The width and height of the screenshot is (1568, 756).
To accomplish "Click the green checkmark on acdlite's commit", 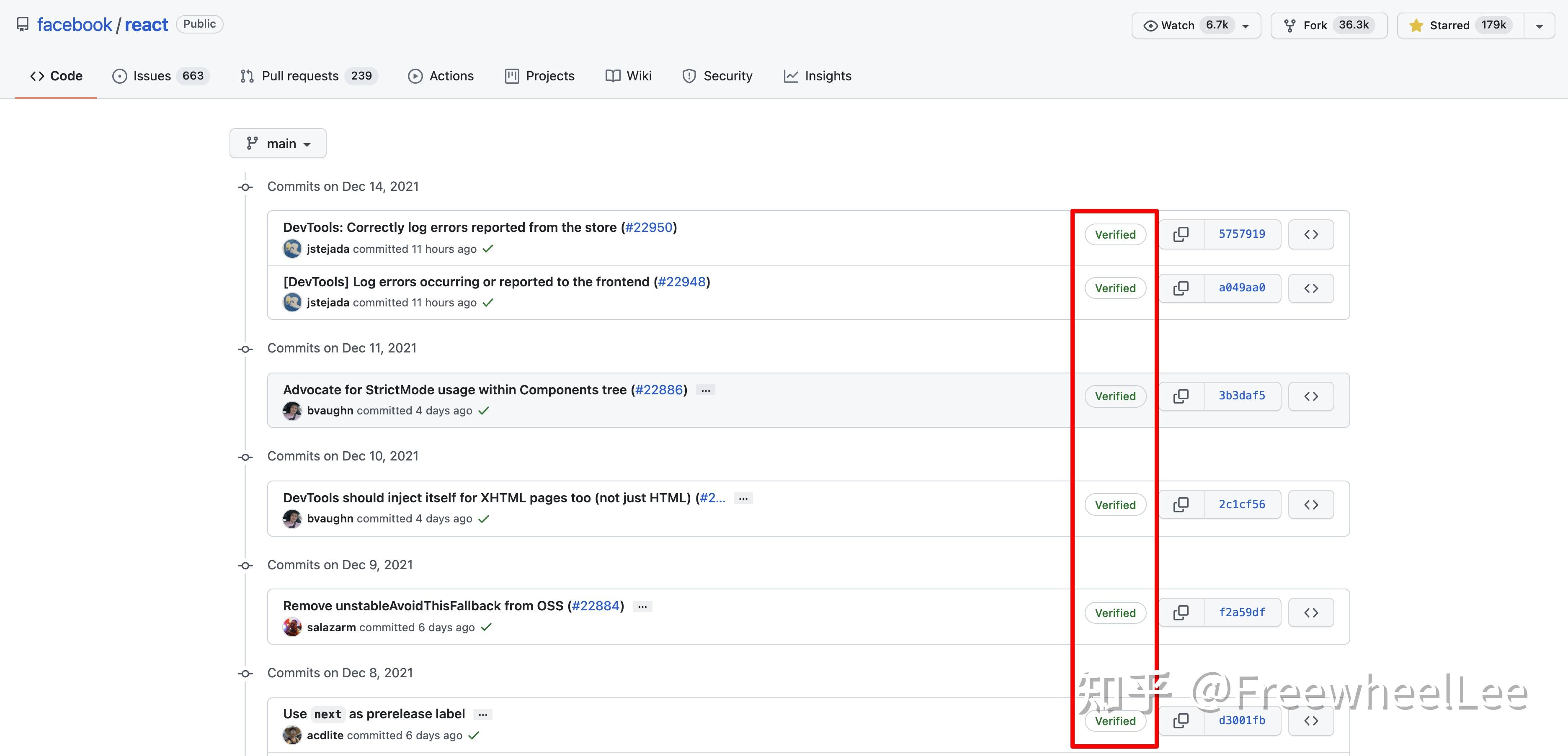I will point(474,735).
